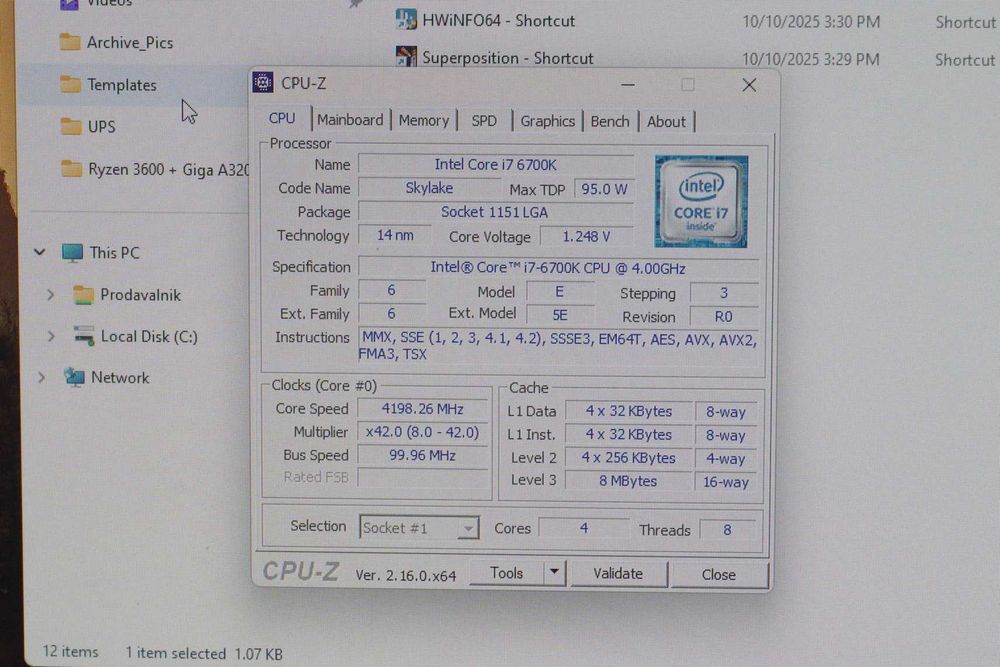Click the Templates folder icon
Image resolution: width=1000 pixels, height=667 pixels.
[70, 84]
